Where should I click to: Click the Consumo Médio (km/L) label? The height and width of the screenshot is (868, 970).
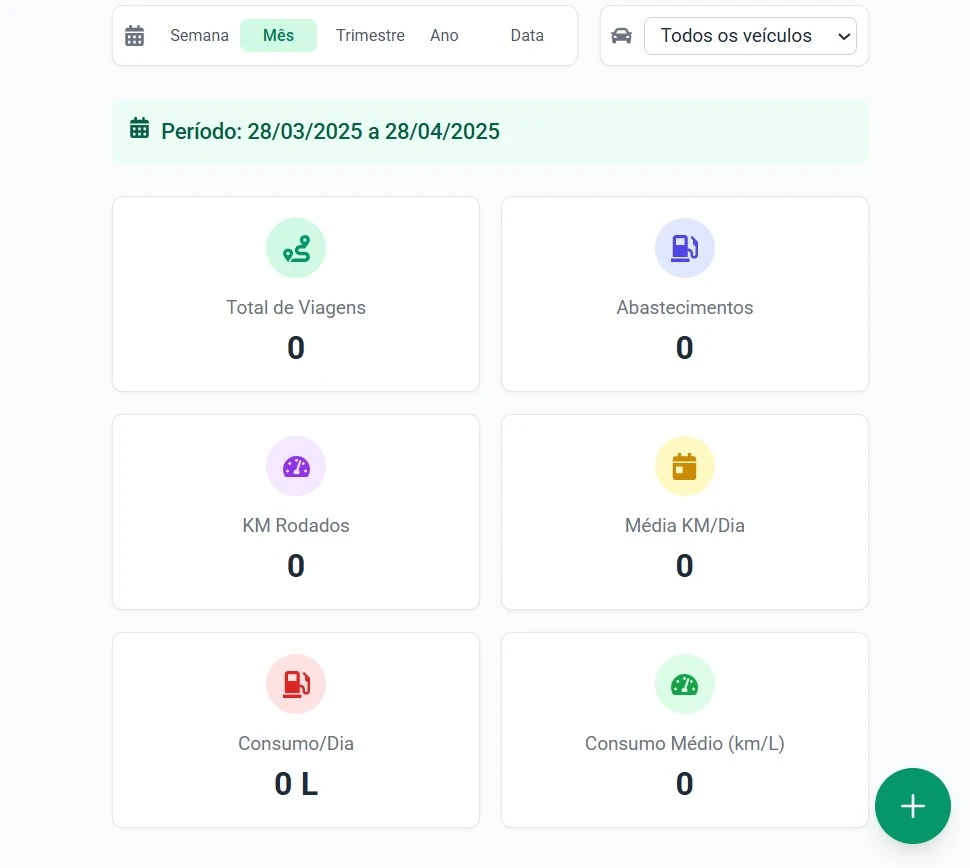point(684,744)
